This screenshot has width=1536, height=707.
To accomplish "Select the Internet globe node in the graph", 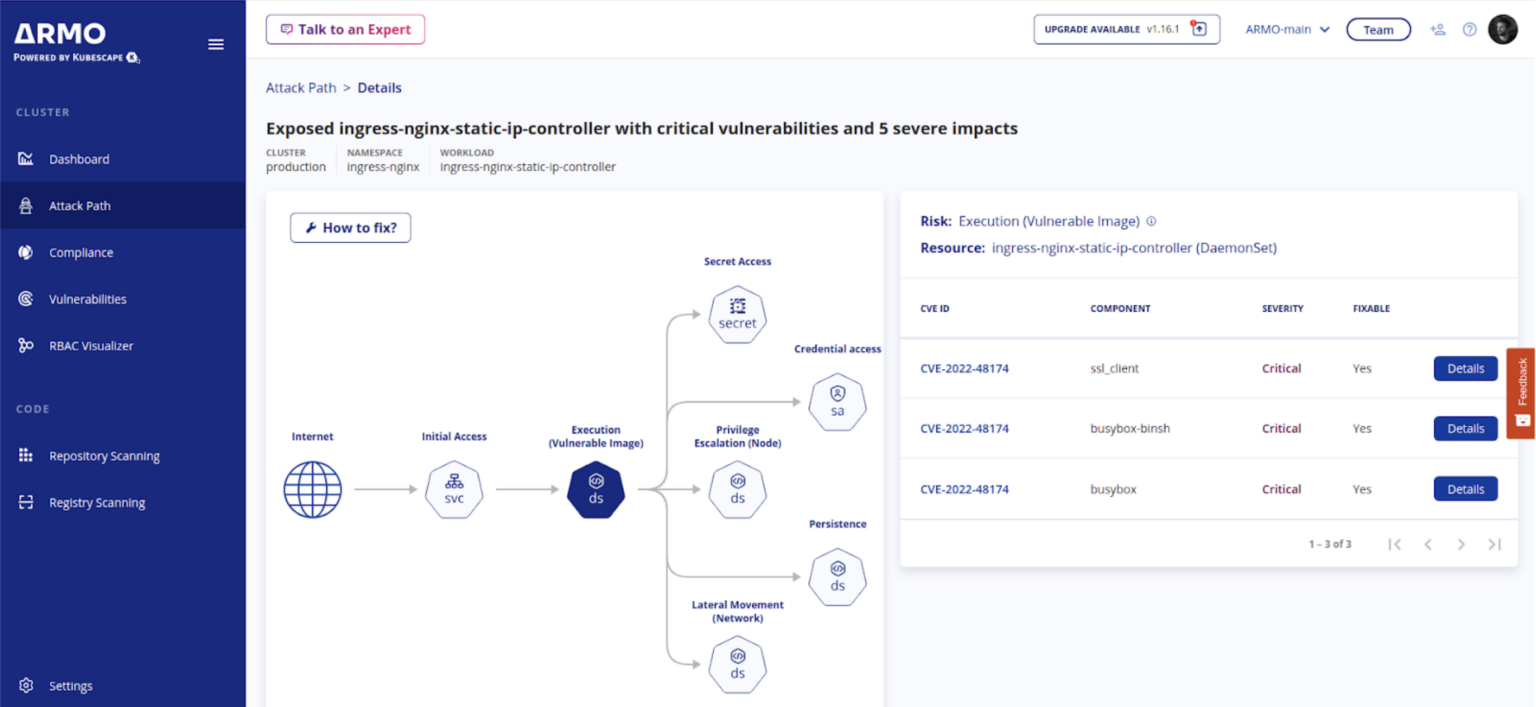I will click(x=313, y=489).
